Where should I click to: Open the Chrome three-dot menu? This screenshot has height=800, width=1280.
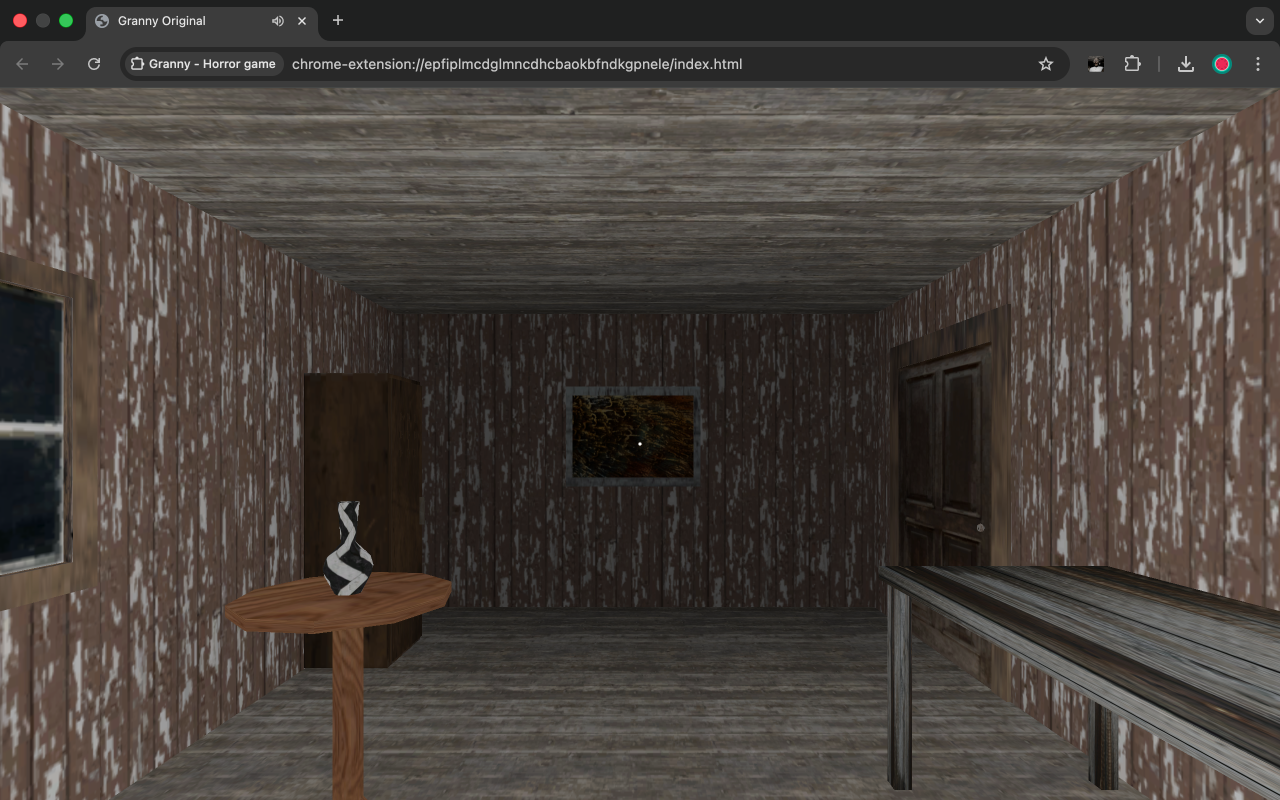1257,64
